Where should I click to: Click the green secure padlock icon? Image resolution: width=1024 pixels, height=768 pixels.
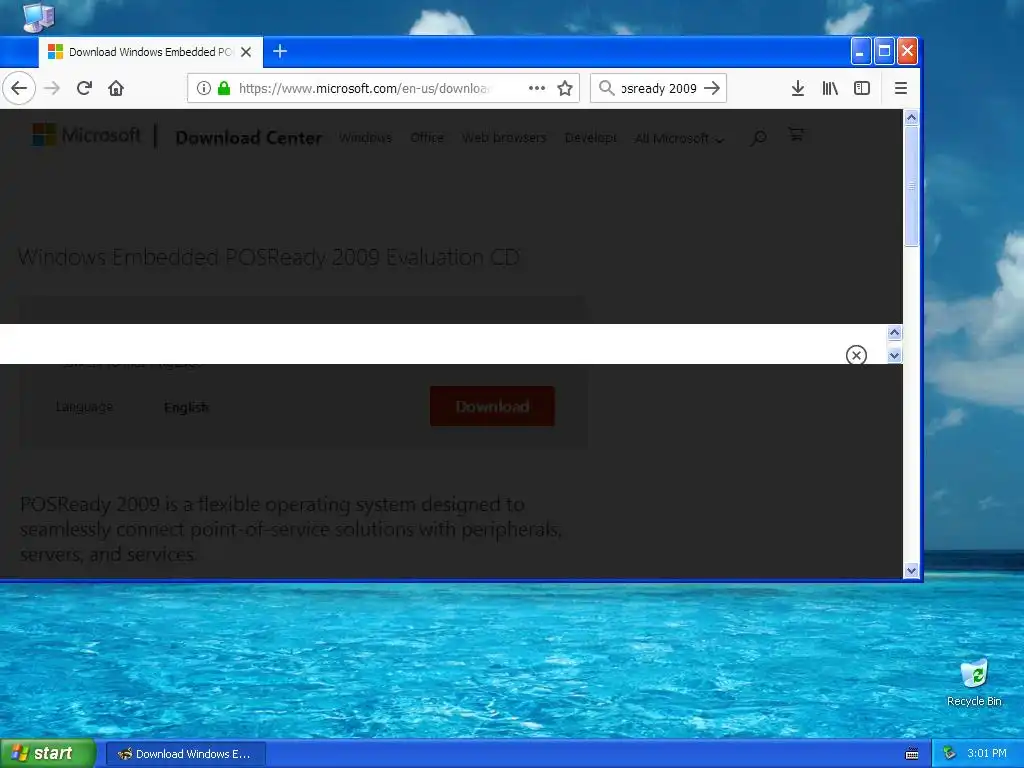[224, 88]
